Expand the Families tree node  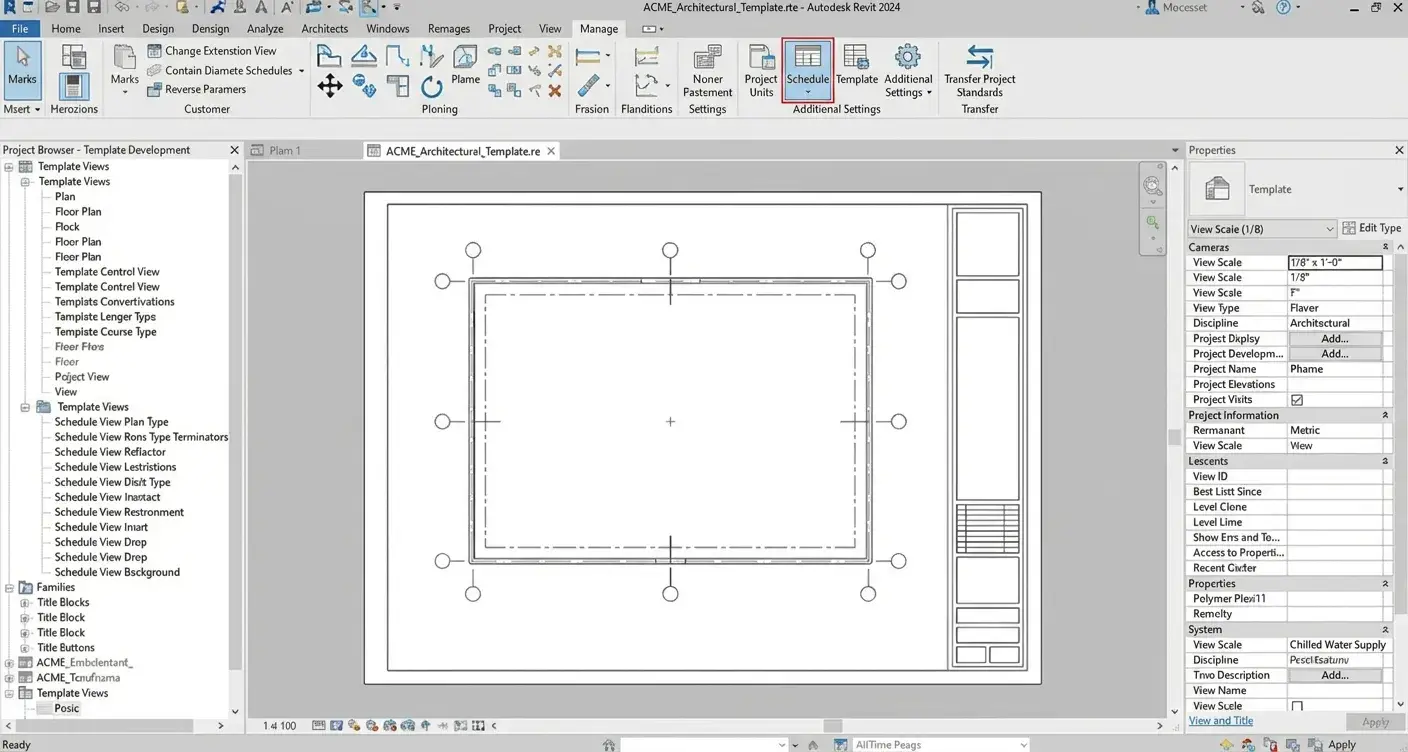9,588
